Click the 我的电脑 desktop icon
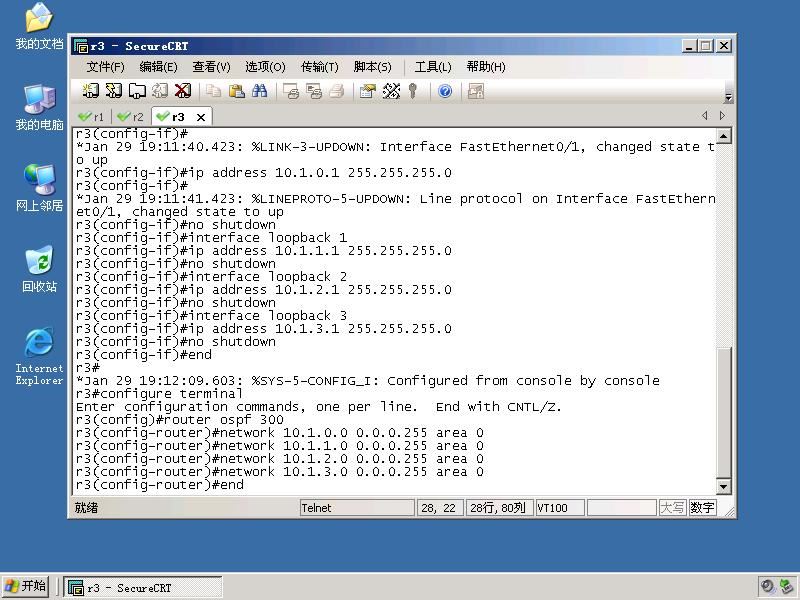 coord(39,108)
